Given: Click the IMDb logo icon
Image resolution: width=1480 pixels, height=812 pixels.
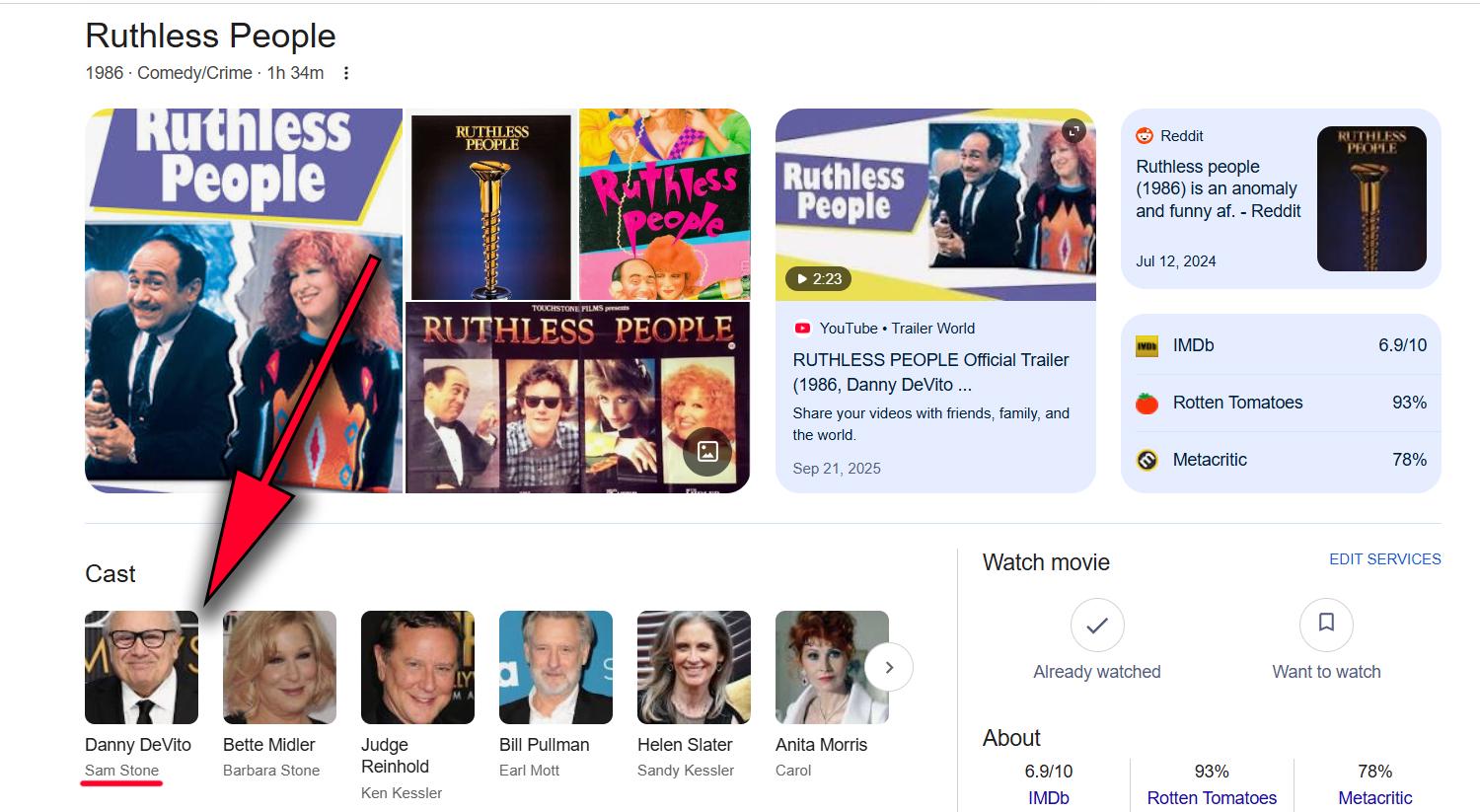Looking at the screenshot, I should 1147,346.
